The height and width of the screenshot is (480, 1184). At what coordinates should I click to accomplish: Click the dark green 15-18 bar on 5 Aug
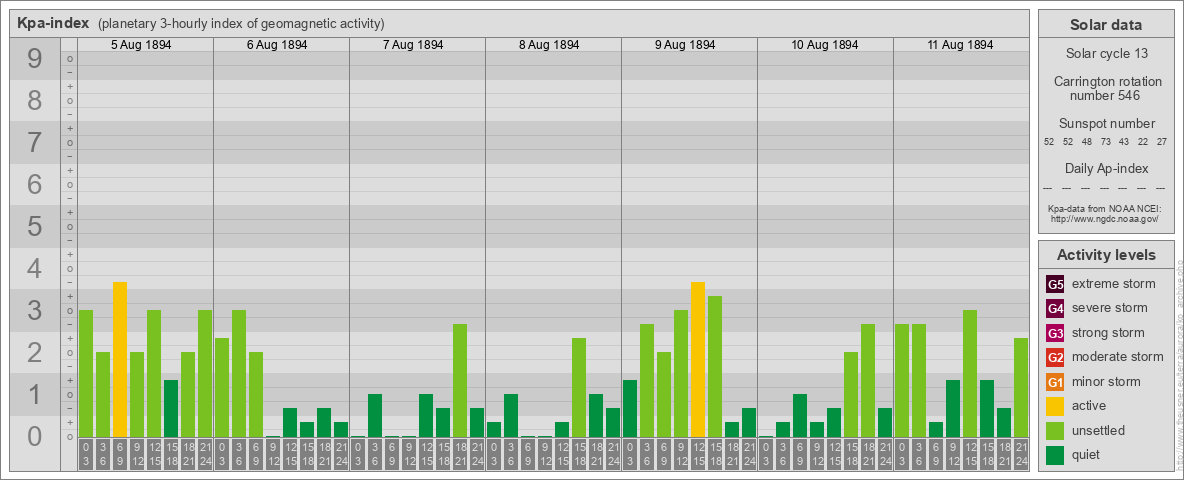click(171, 408)
